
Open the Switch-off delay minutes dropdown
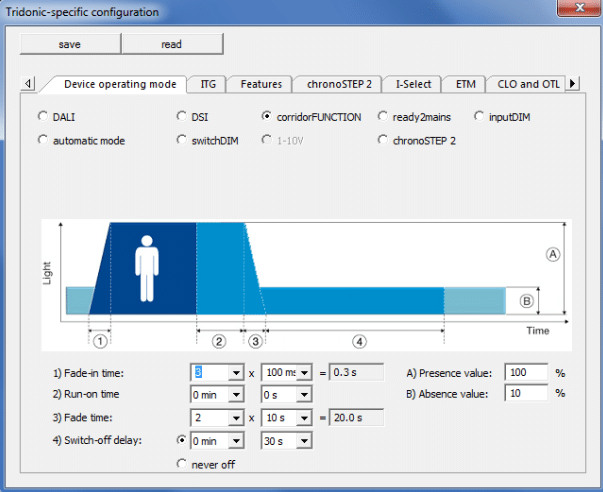click(236, 441)
